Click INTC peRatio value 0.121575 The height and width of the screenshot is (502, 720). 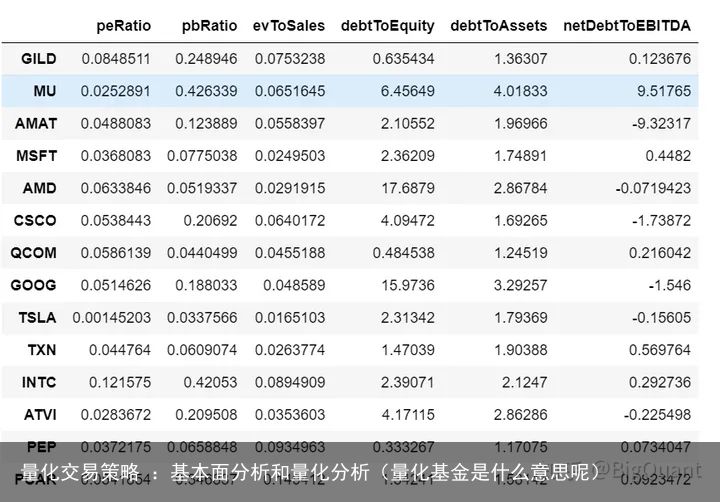tap(120, 382)
